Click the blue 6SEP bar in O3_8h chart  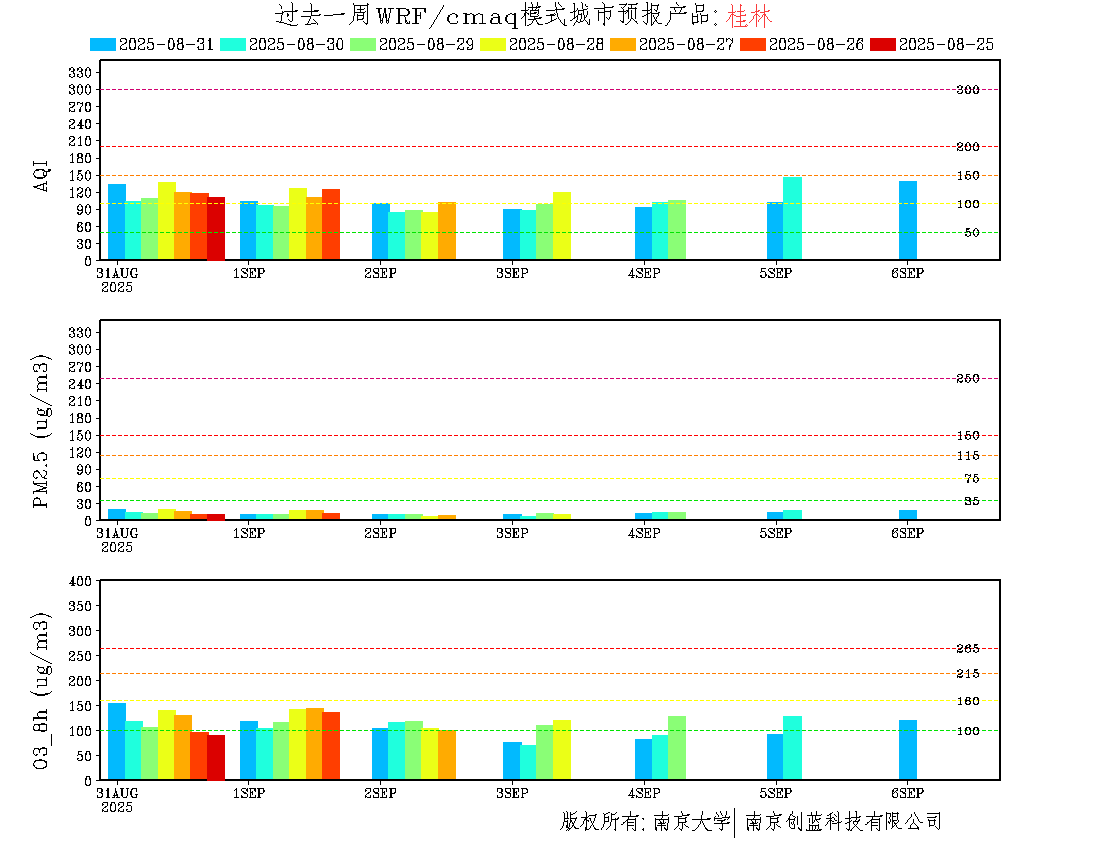click(x=908, y=750)
